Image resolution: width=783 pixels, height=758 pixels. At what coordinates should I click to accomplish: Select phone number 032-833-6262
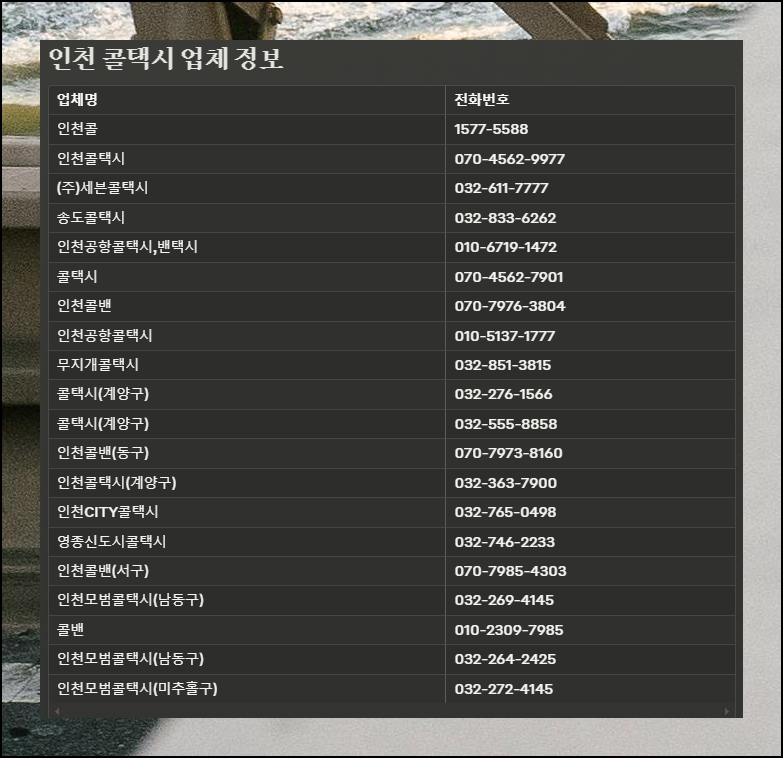pos(505,218)
